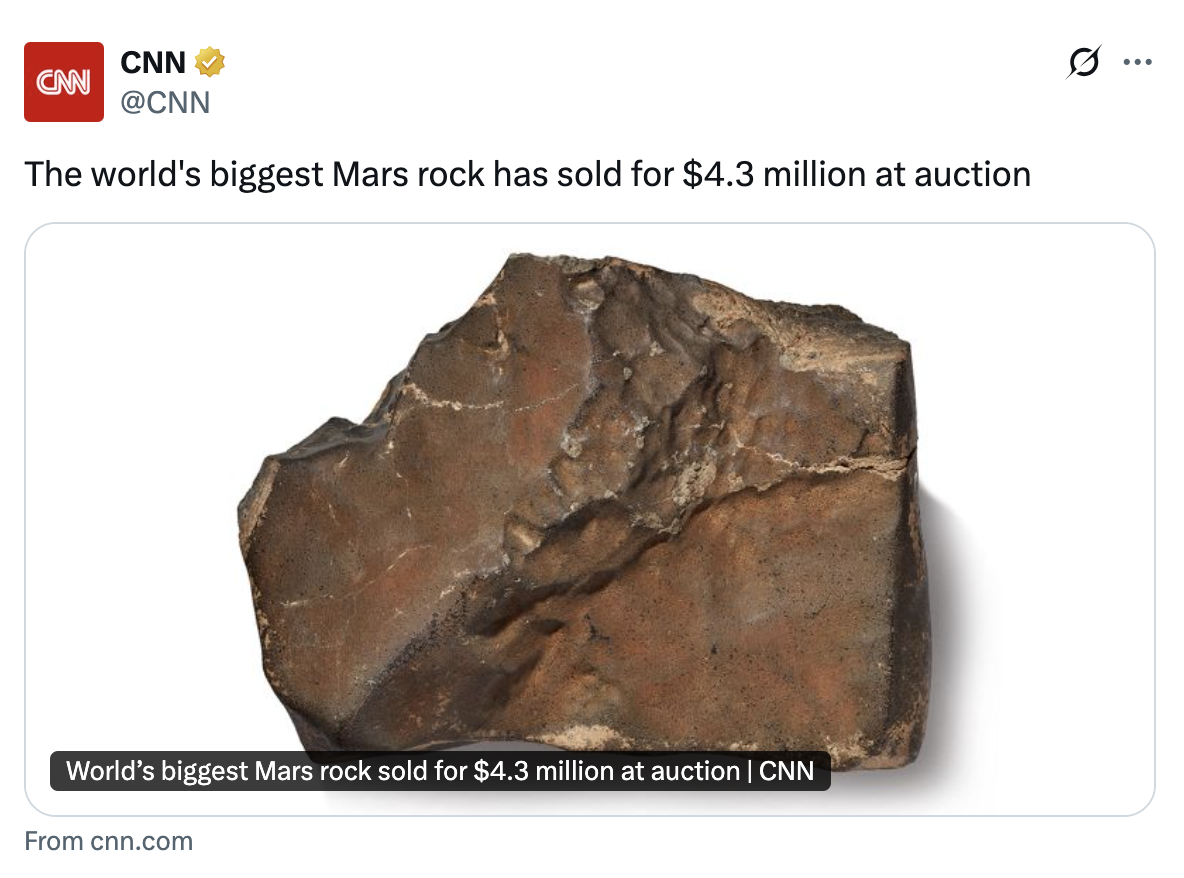Click the Mars rock article preview image
The width and height of the screenshot is (1184, 878).
coord(590,519)
